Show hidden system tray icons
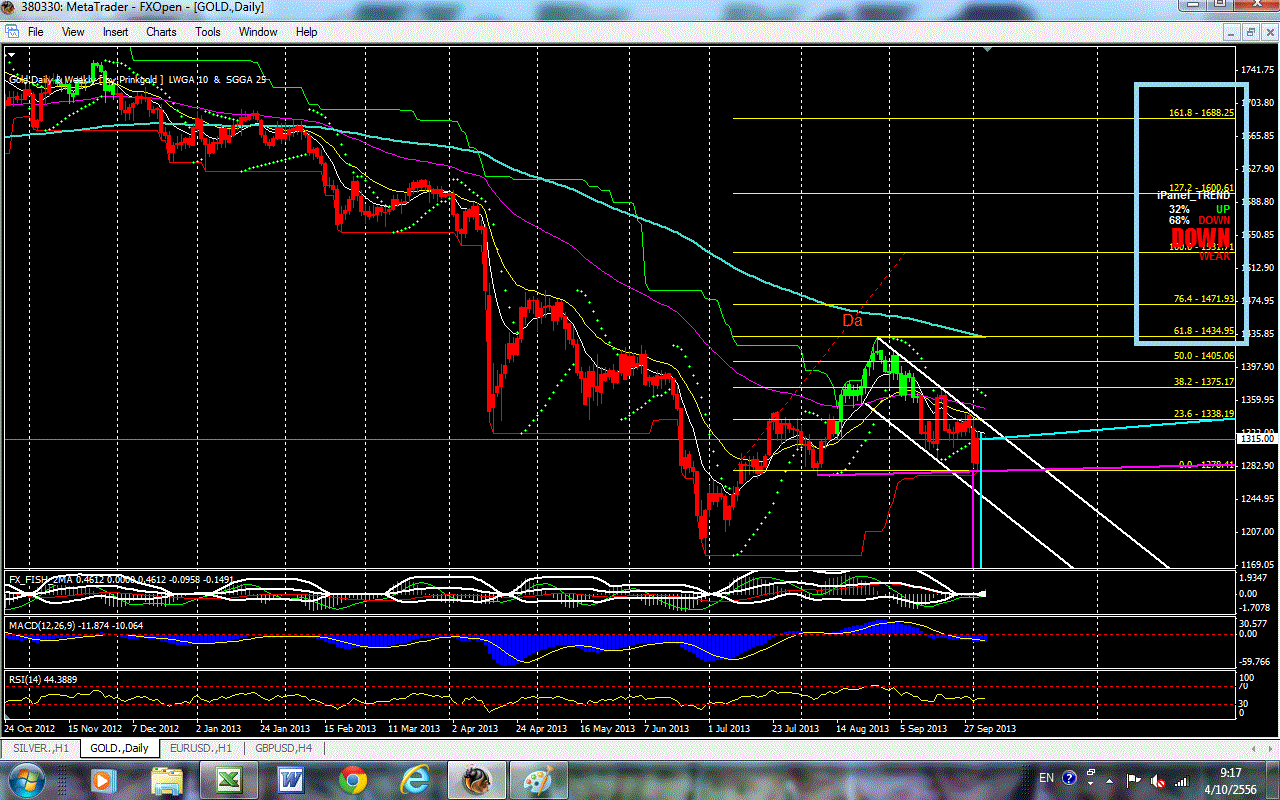This screenshot has height=800, width=1280. [x=1111, y=779]
